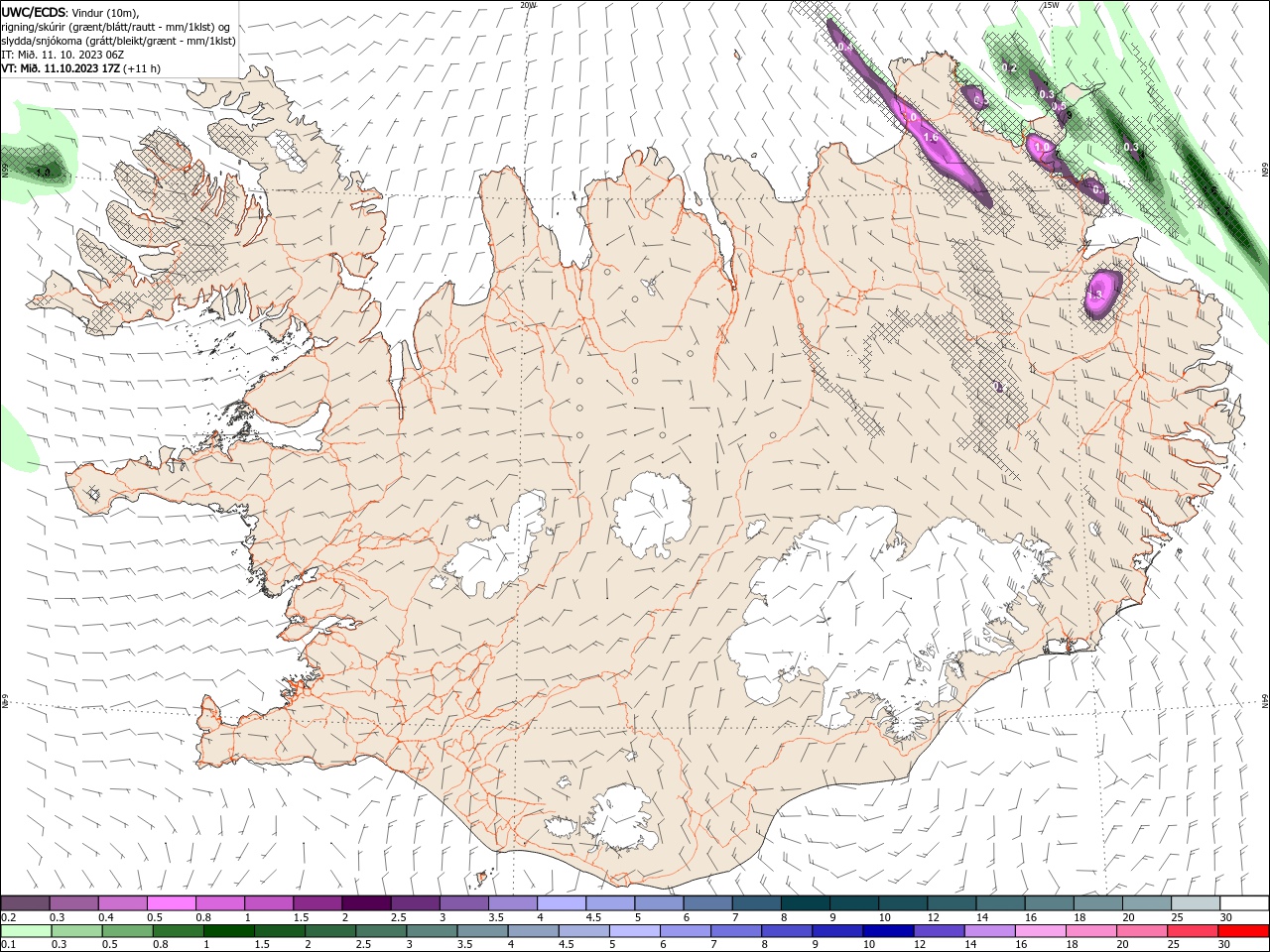The height and width of the screenshot is (952, 1270).
Task: Click the '25' number under bottom legend row
Action: click(x=1176, y=945)
